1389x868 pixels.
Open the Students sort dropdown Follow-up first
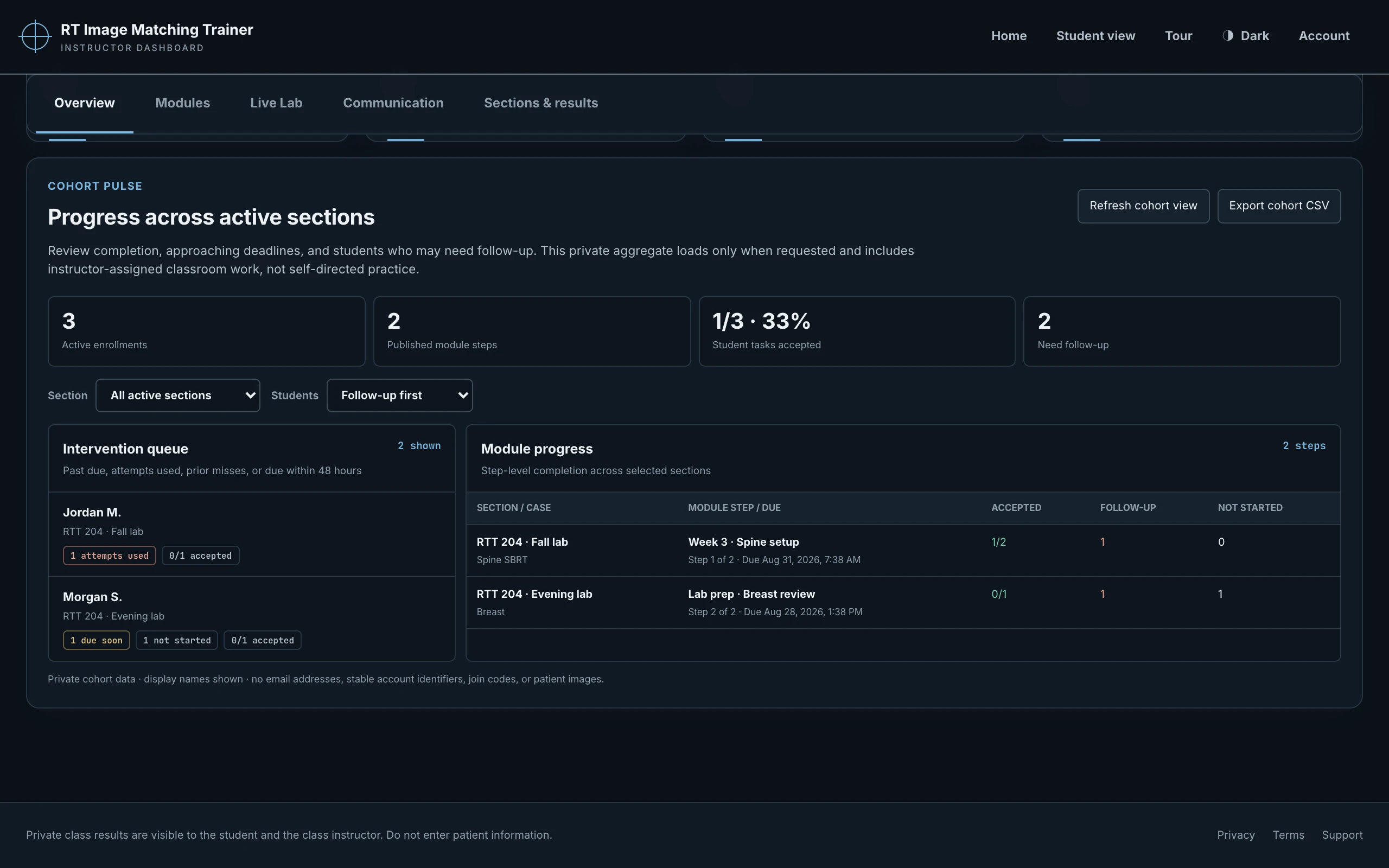[399, 395]
